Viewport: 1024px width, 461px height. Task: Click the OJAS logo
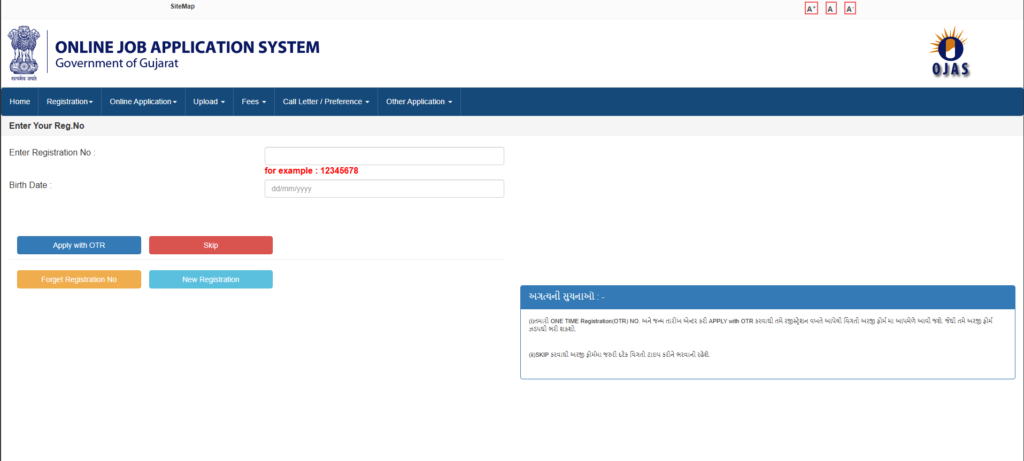947,53
